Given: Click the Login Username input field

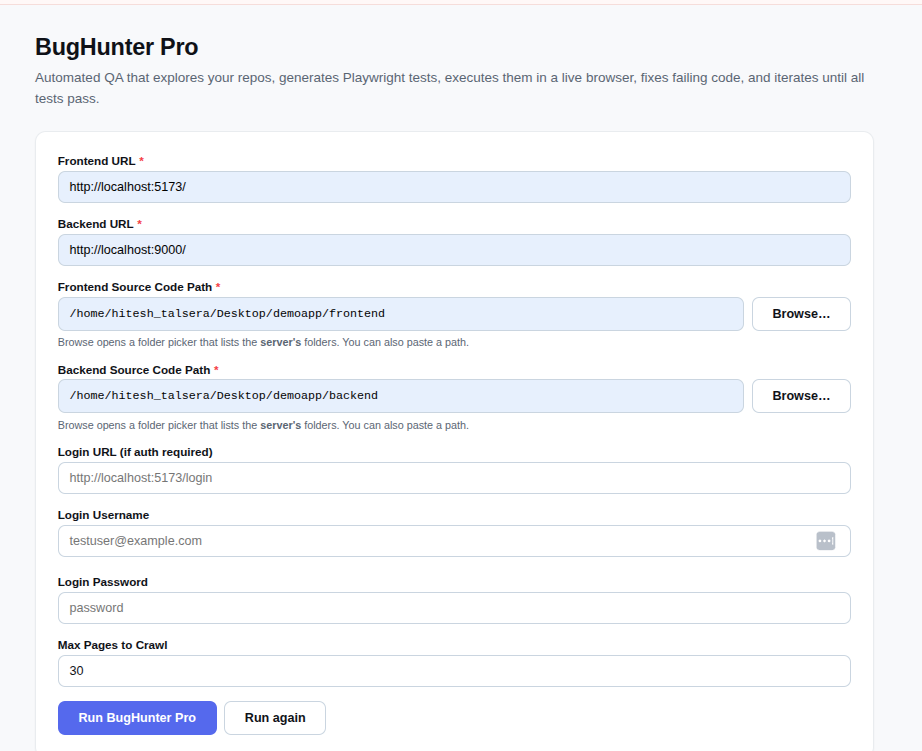Looking at the screenshot, I should click(x=454, y=541).
